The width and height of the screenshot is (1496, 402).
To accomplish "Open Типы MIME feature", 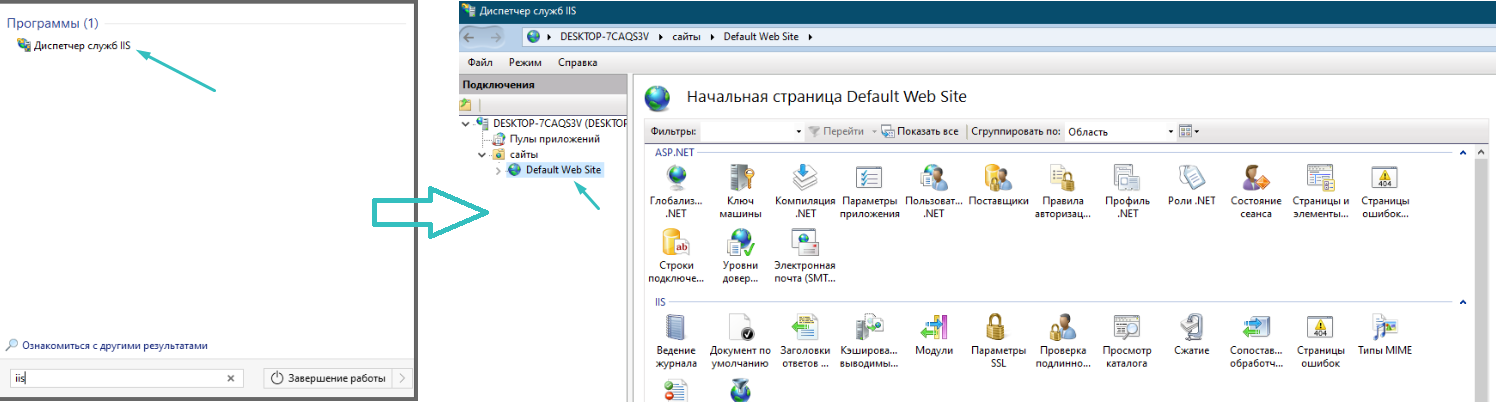I will [x=1385, y=334].
